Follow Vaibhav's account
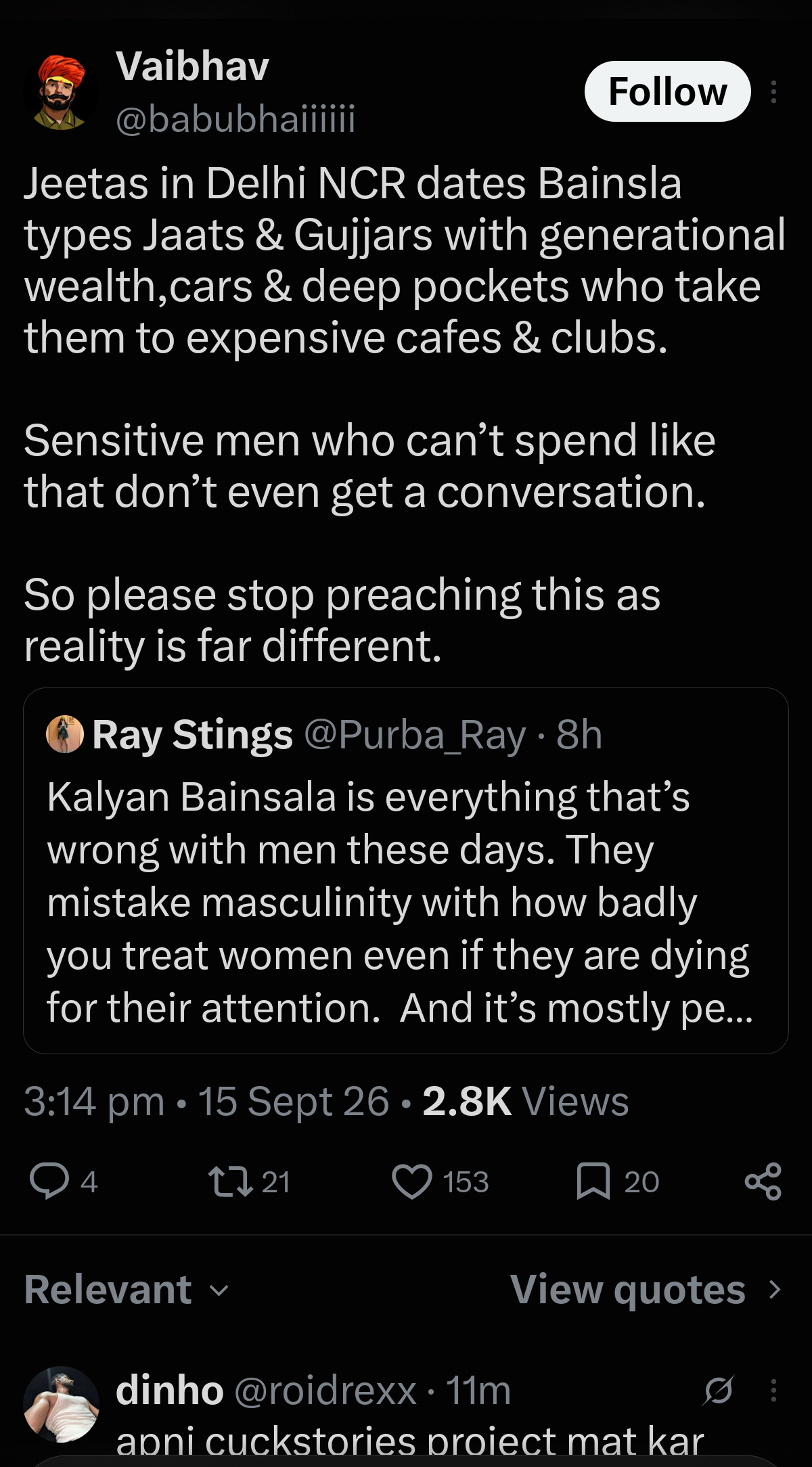The image size is (812, 1467). pyautogui.click(x=667, y=91)
